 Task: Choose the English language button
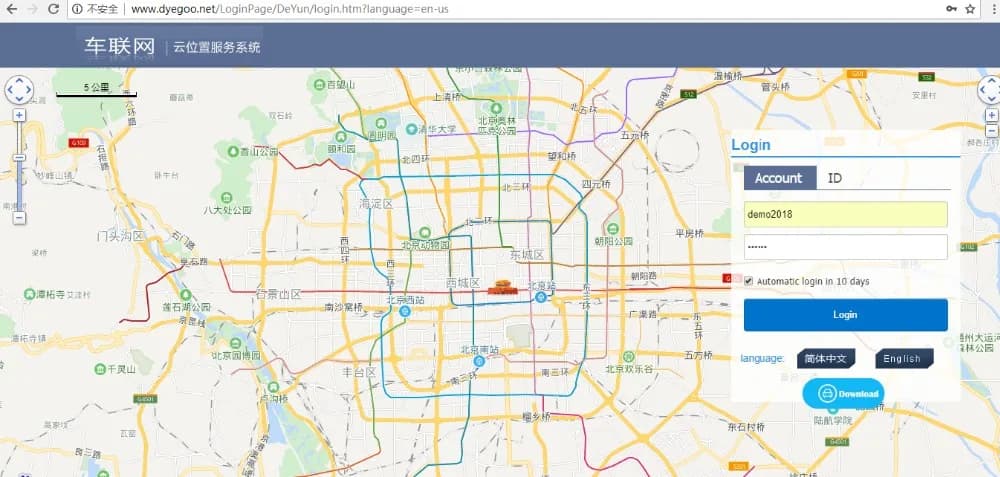[x=903, y=358]
